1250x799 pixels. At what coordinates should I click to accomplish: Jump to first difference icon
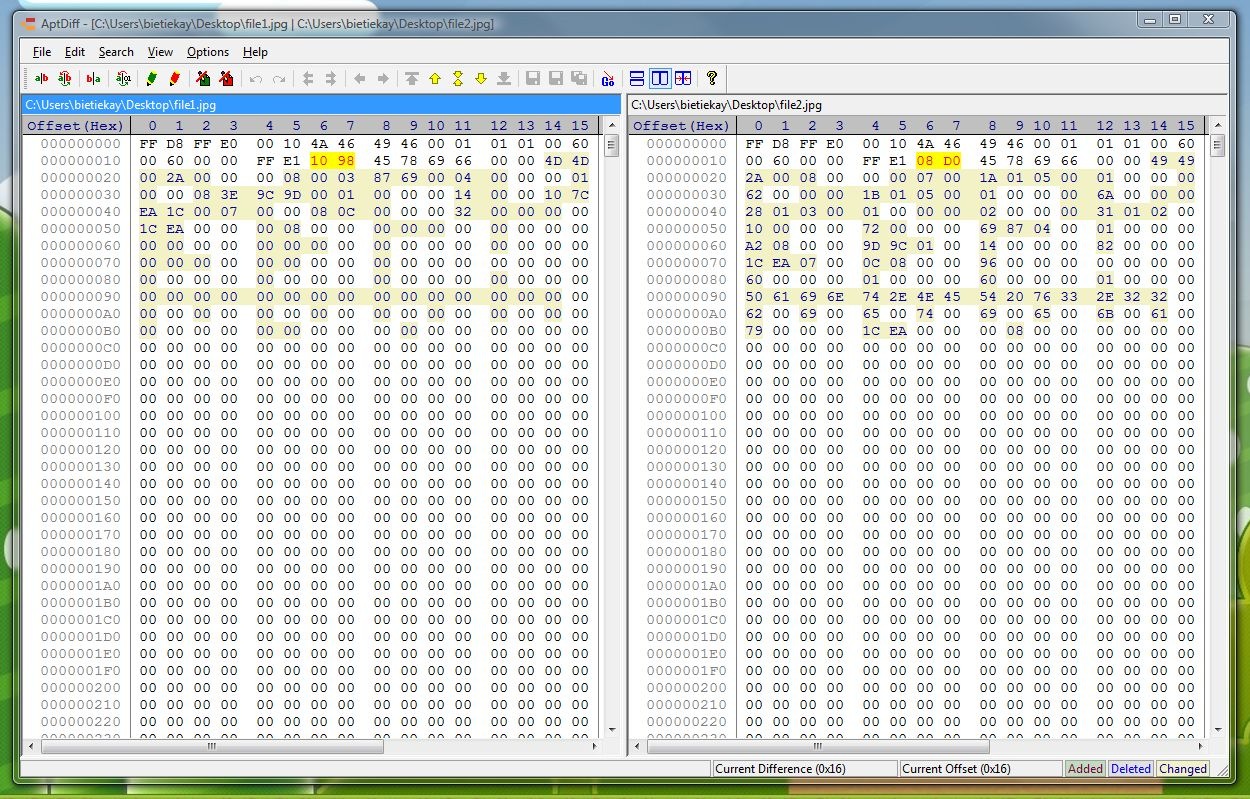(411, 78)
